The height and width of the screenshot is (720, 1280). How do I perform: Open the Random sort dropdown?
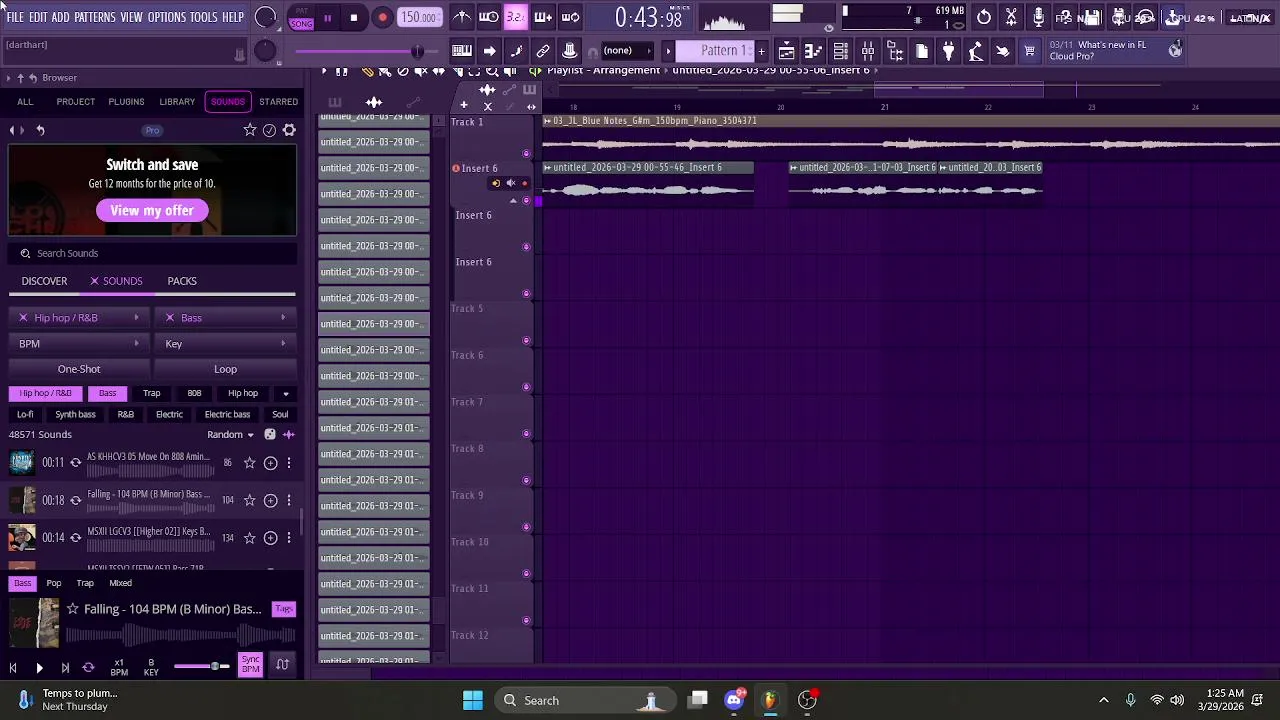point(230,435)
